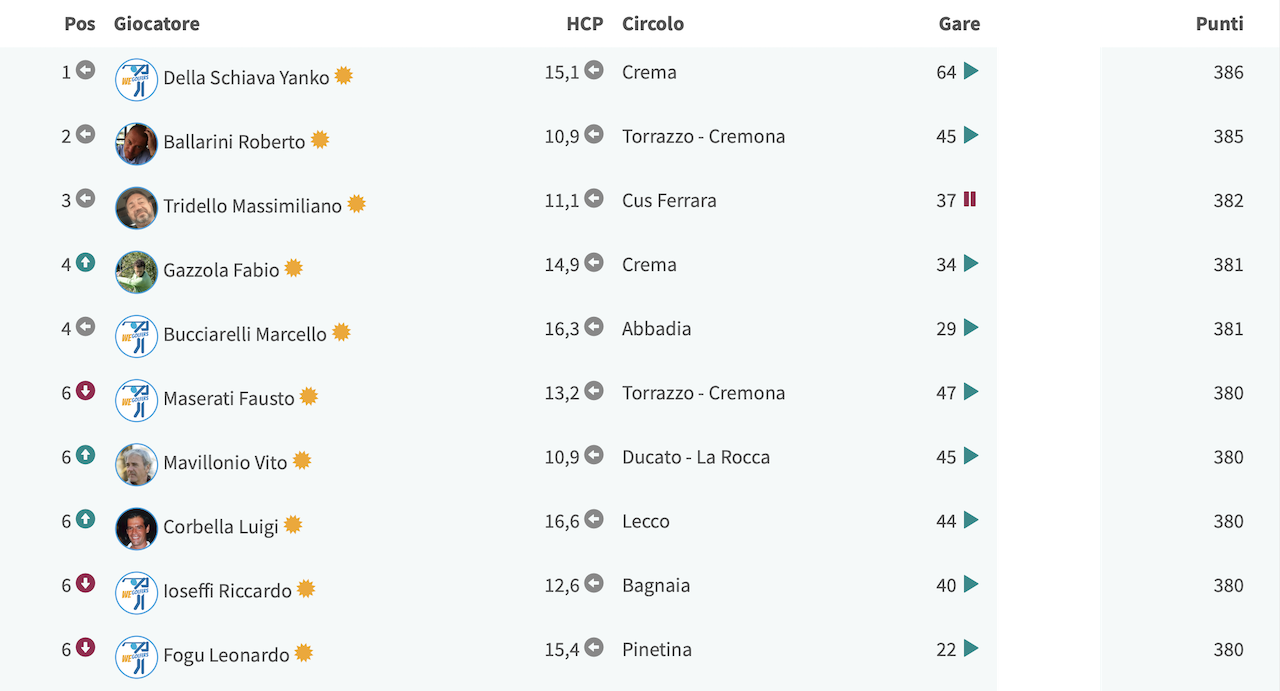This screenshot has width=1280, height=691.
Task: Click the gray HCP trend arrow beside 15,1
Action: pos(594,70)
